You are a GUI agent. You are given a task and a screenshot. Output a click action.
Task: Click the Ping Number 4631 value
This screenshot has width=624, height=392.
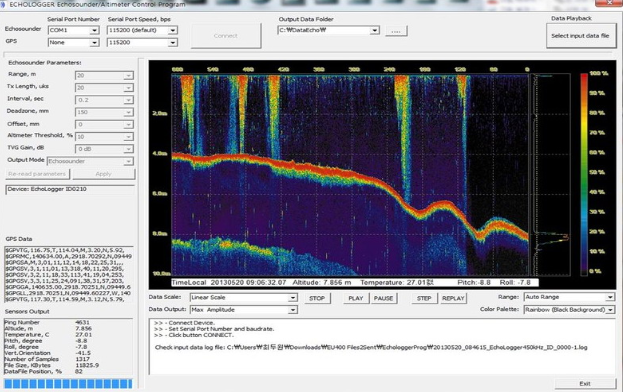pos(83,322)
